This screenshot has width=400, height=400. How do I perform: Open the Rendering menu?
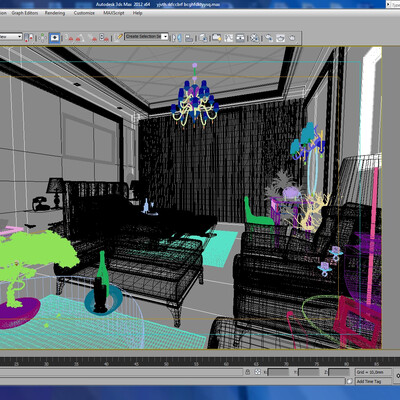pos(55,13)
